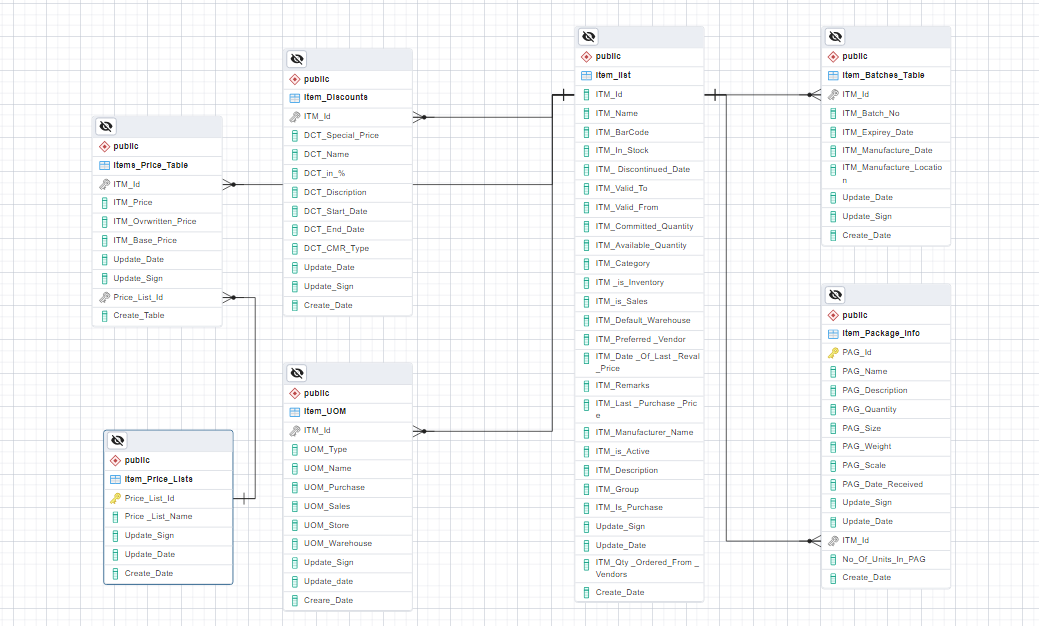Click the key icon next to ITM_Id in Item_Discounts
Viewport: 1039px width, 626px height.
click(295, 116)
